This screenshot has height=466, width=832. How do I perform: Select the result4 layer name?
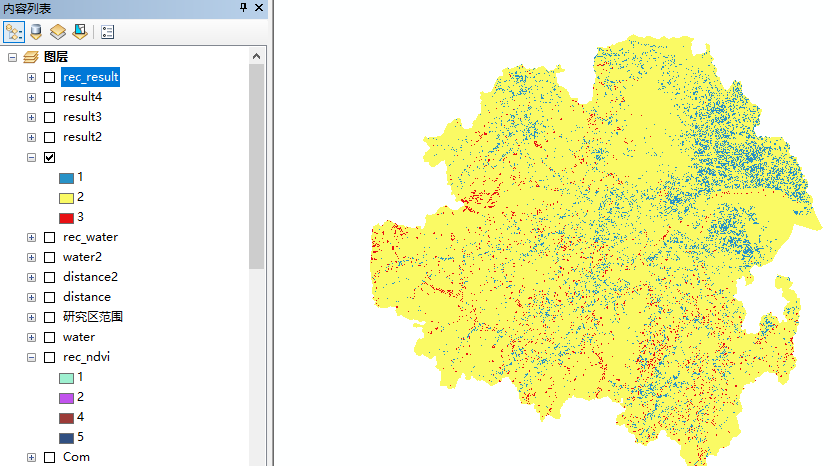82,97
